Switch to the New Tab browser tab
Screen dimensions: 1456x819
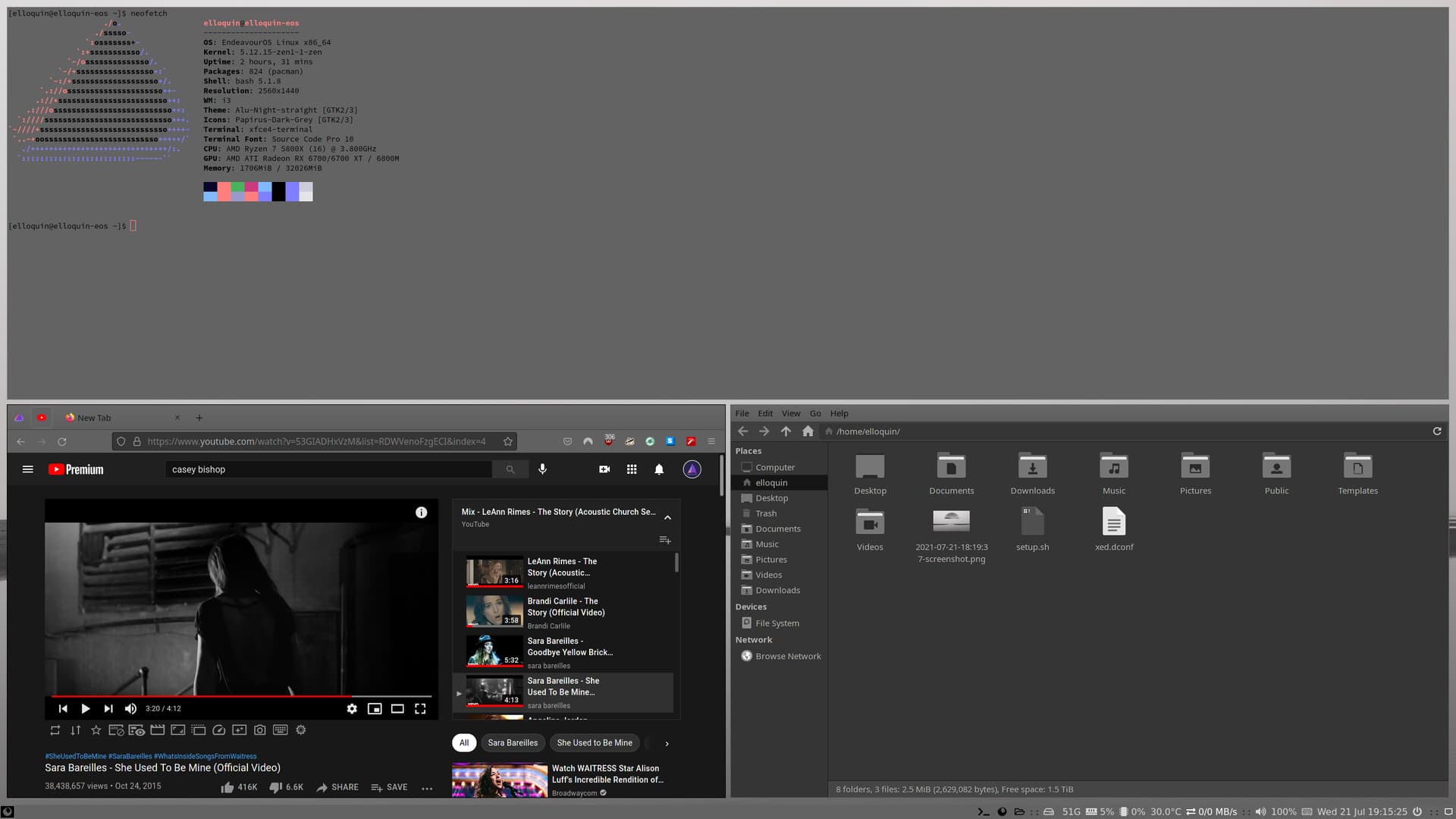click(121, 418)
